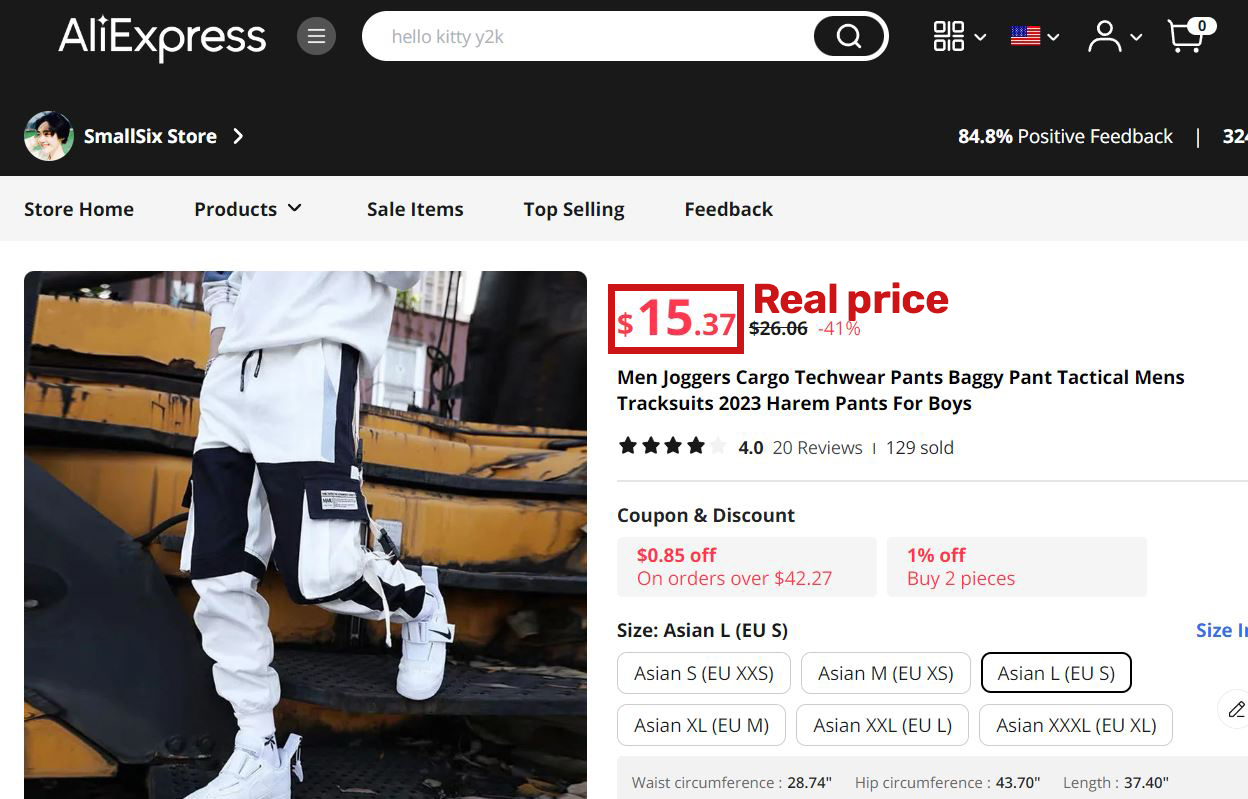Choose size Asian XL (EU M)
The height and width of the screenshot is (799, 1248).
[701, 725]
